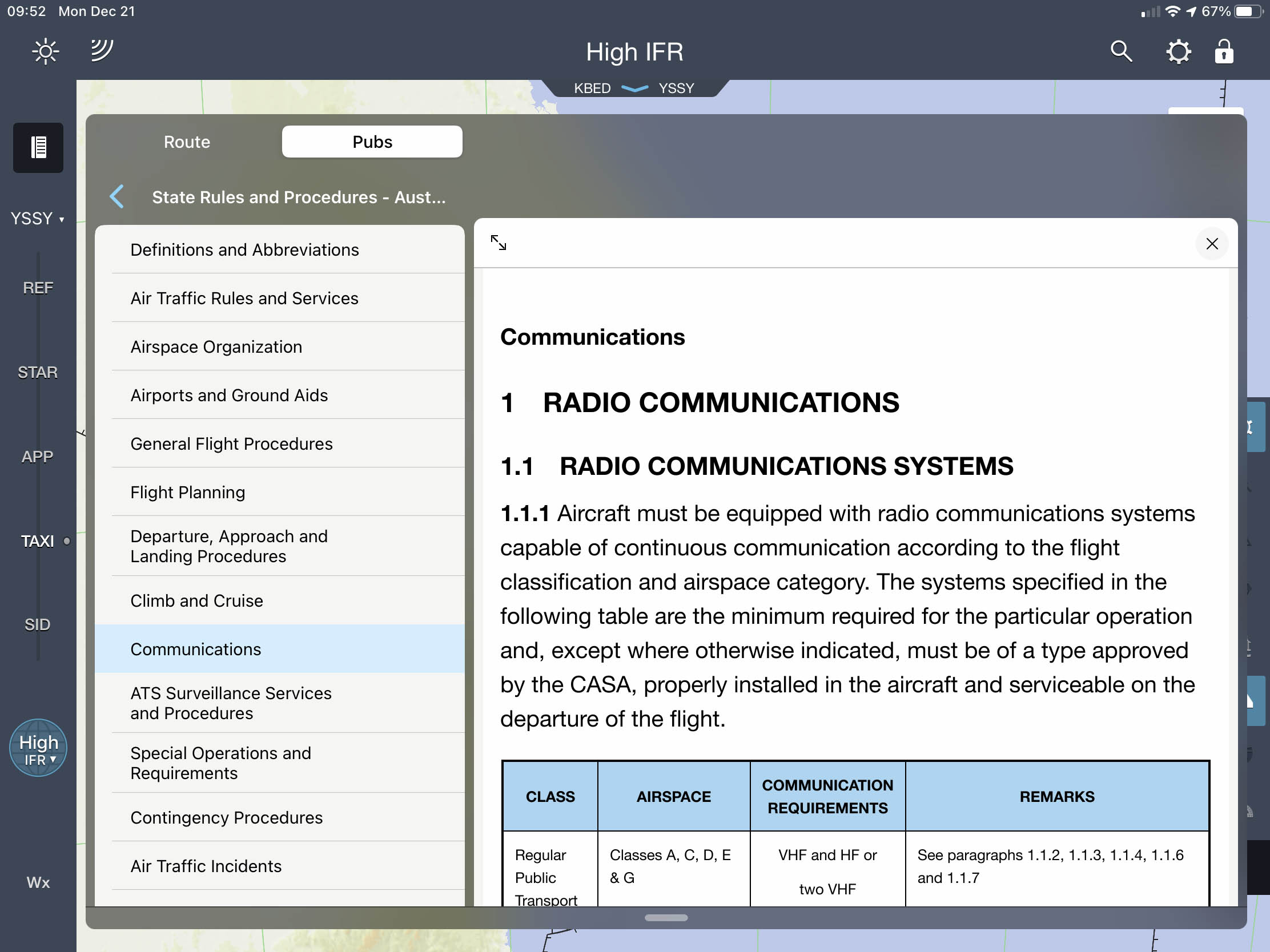Expand the KBED to YSSY route bar
Image resolution: width=1270 pixels, height=952 pixels.
(x=634, y=88)
